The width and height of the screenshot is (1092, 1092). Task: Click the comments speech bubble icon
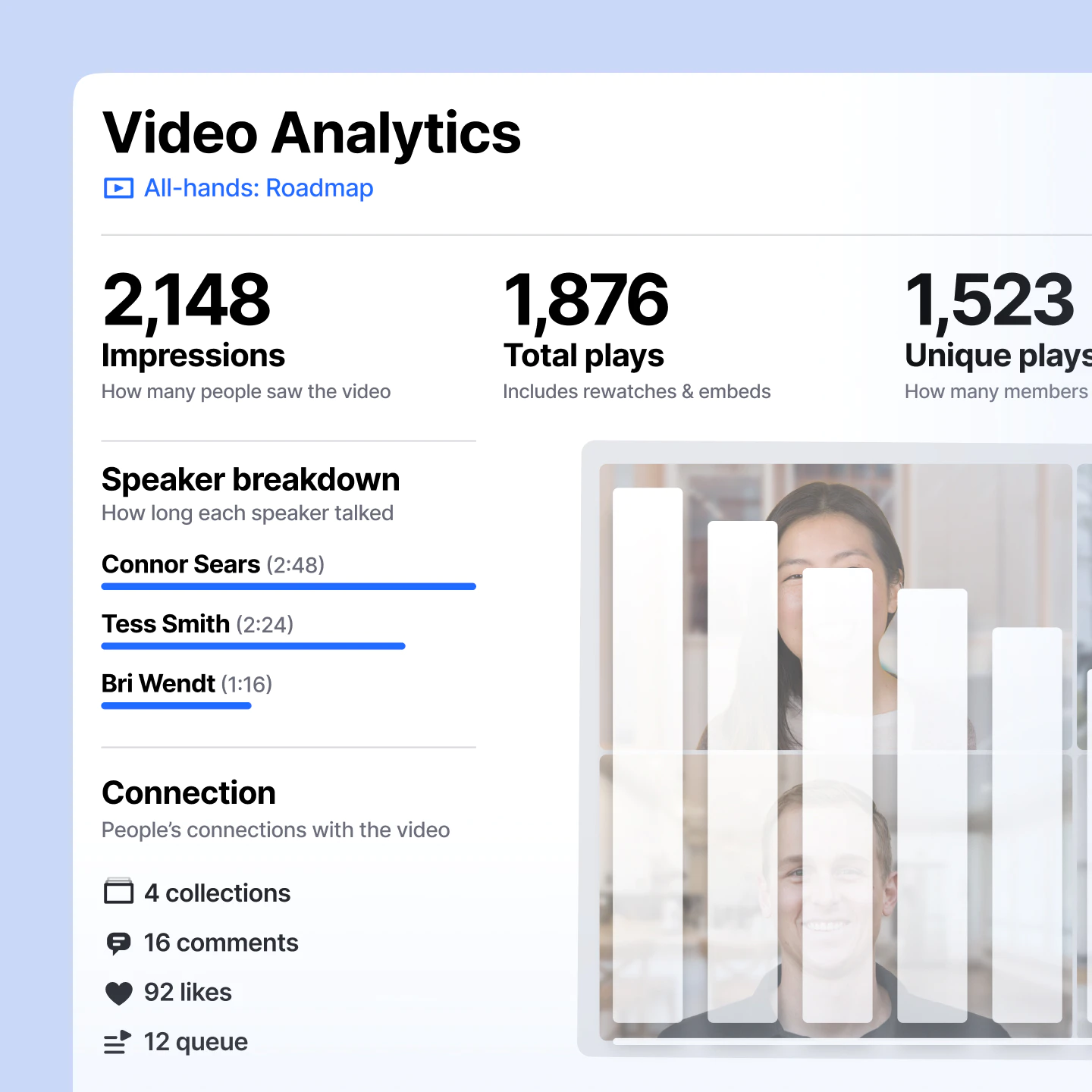tap(118, 943)
